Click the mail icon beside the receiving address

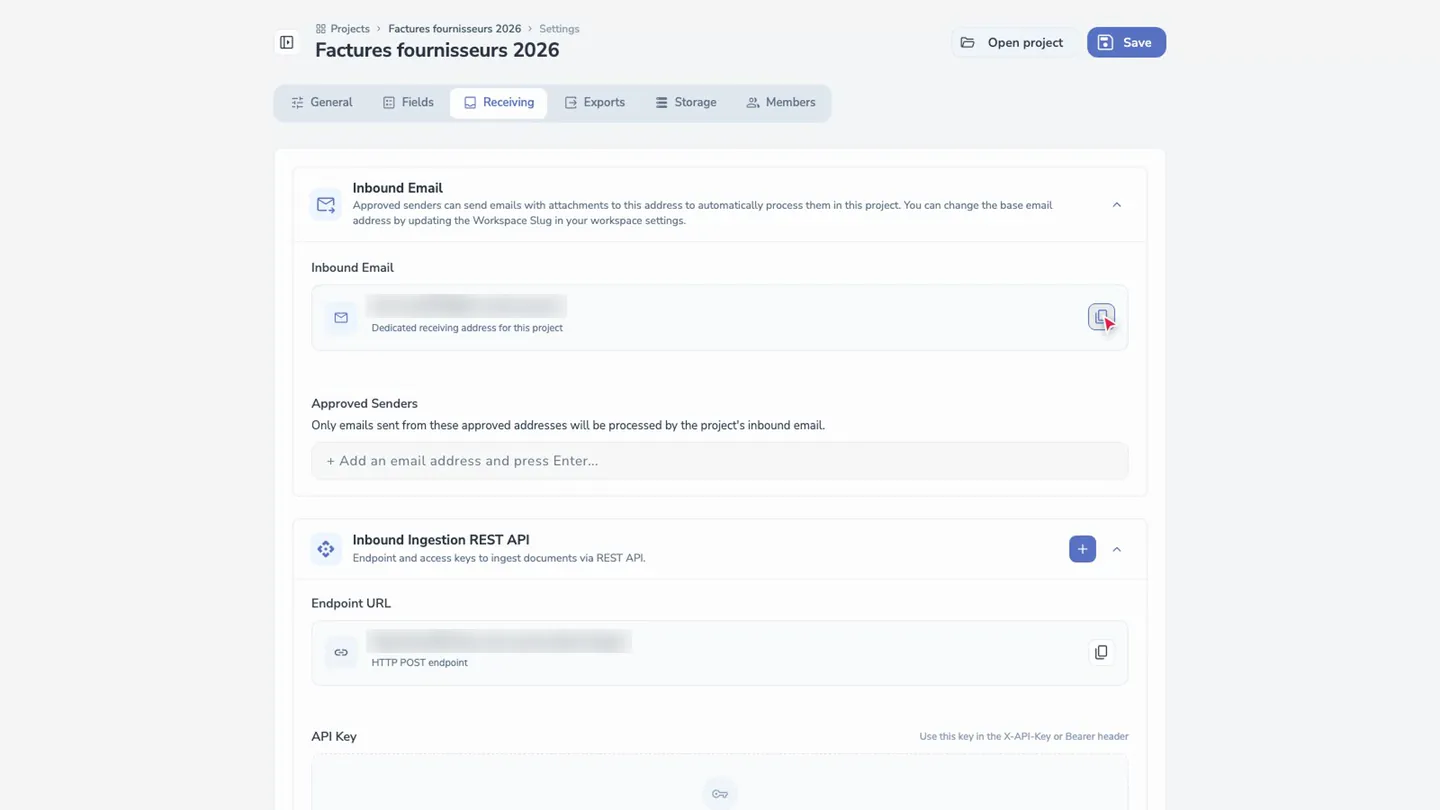point(341,317)
